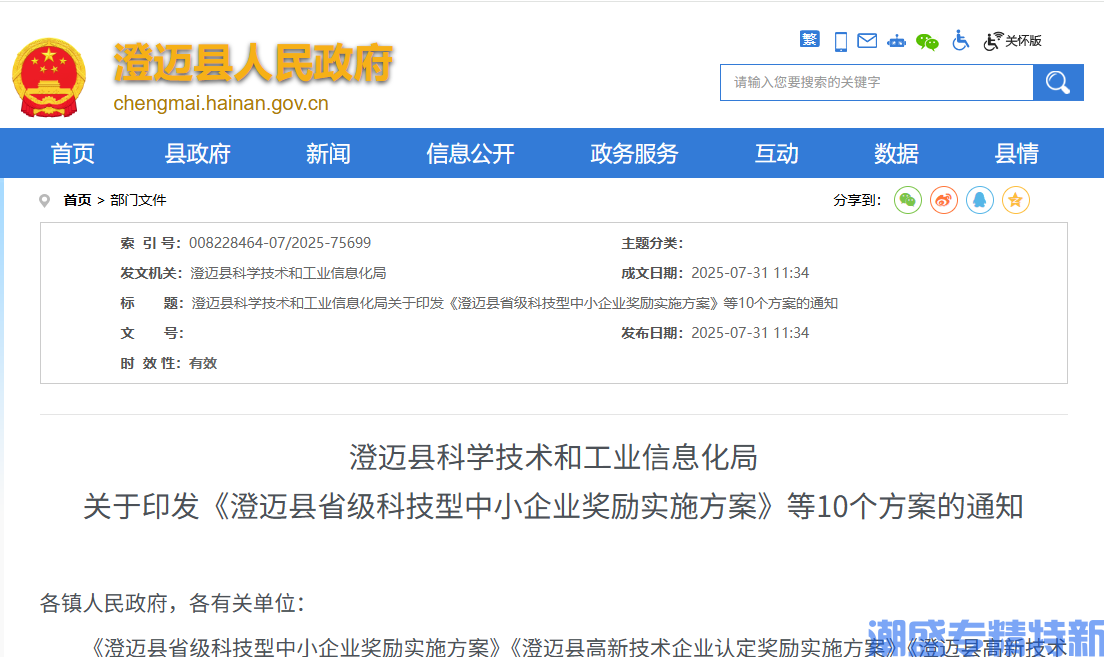
Task: Click the accessibility wheelchair icon
Action: (x=961, y=41)
